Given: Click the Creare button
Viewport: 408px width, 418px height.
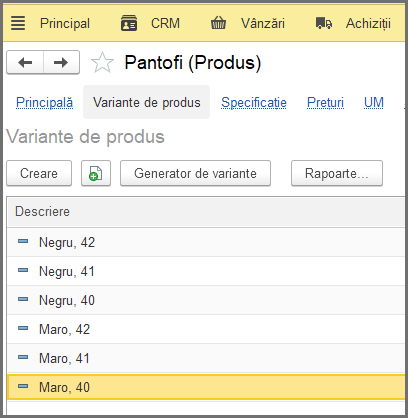Looking at the screenshot, I should [x=39, y=173].
